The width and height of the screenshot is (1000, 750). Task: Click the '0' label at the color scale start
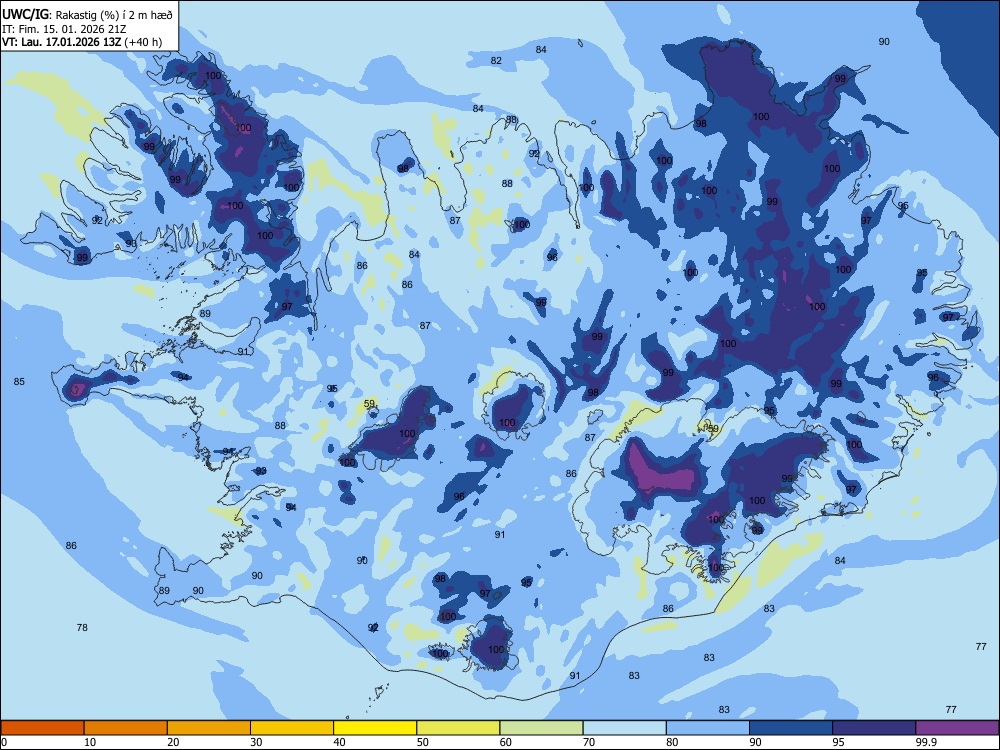(x=4, y=742)
